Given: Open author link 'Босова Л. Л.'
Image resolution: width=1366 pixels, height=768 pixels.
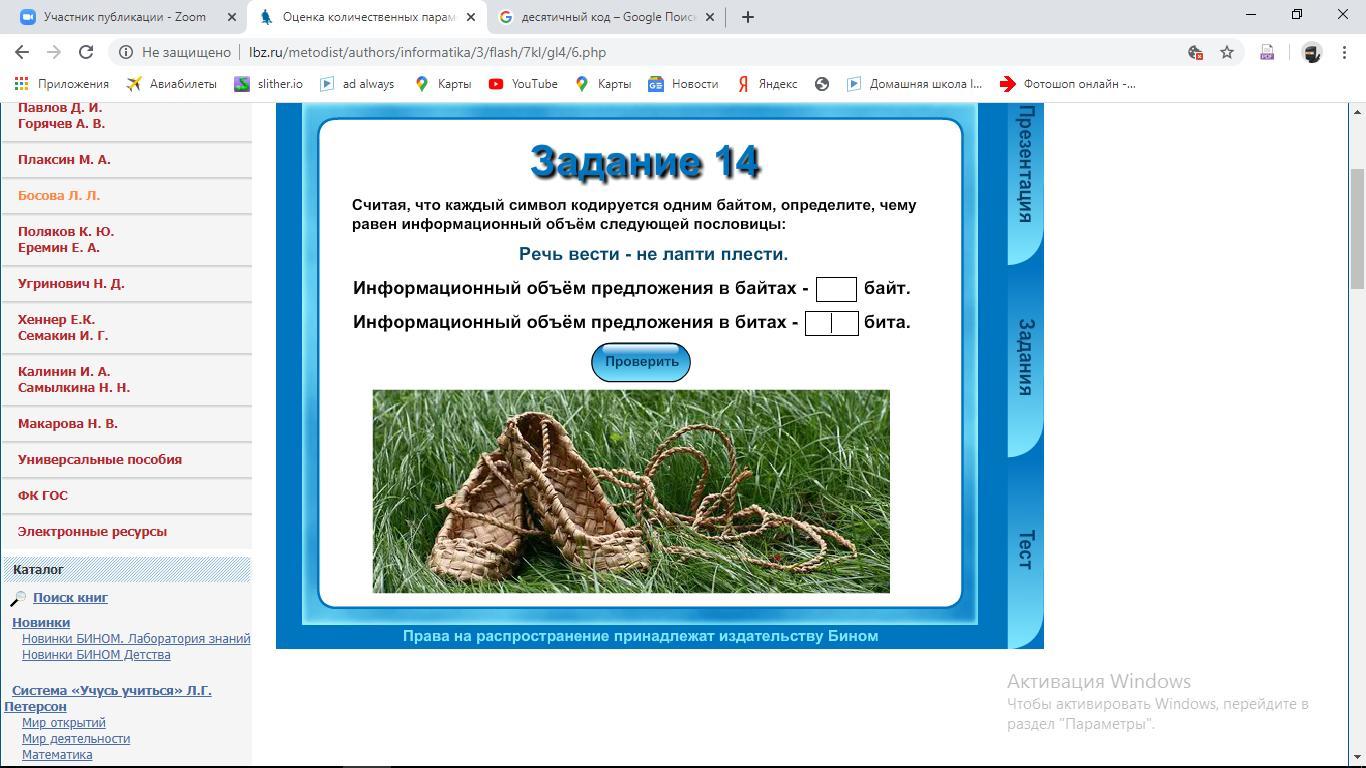Looking at the screenshot, I should point(59,195).
